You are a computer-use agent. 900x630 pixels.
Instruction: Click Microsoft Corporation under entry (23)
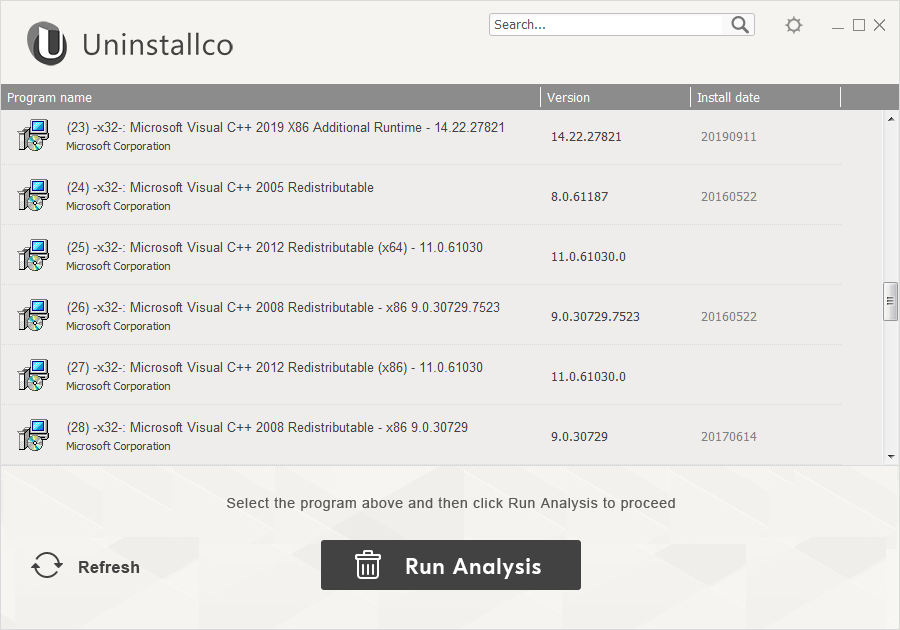click(118, 146)
